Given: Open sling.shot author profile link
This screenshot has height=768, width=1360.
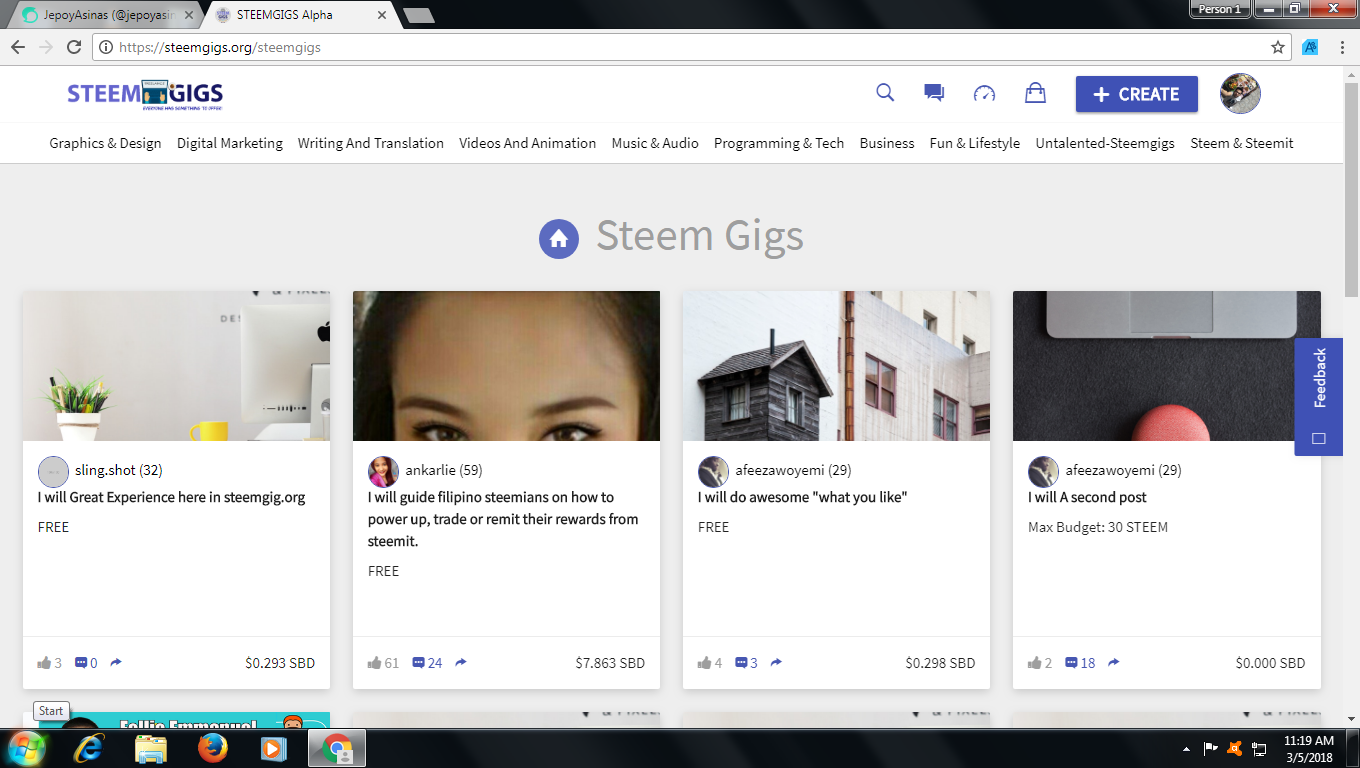Looking at the screenshot, I should tap(118, 470).
